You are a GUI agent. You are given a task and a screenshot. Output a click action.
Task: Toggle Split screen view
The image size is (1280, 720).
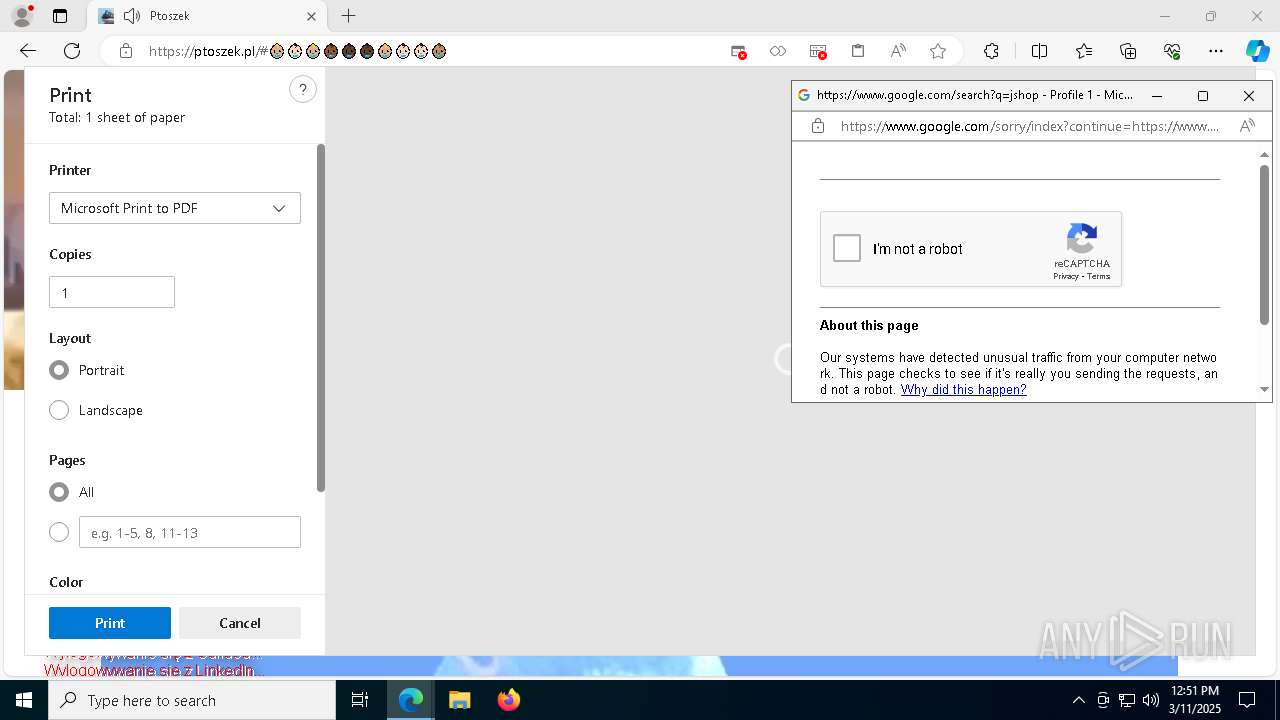1039,51
